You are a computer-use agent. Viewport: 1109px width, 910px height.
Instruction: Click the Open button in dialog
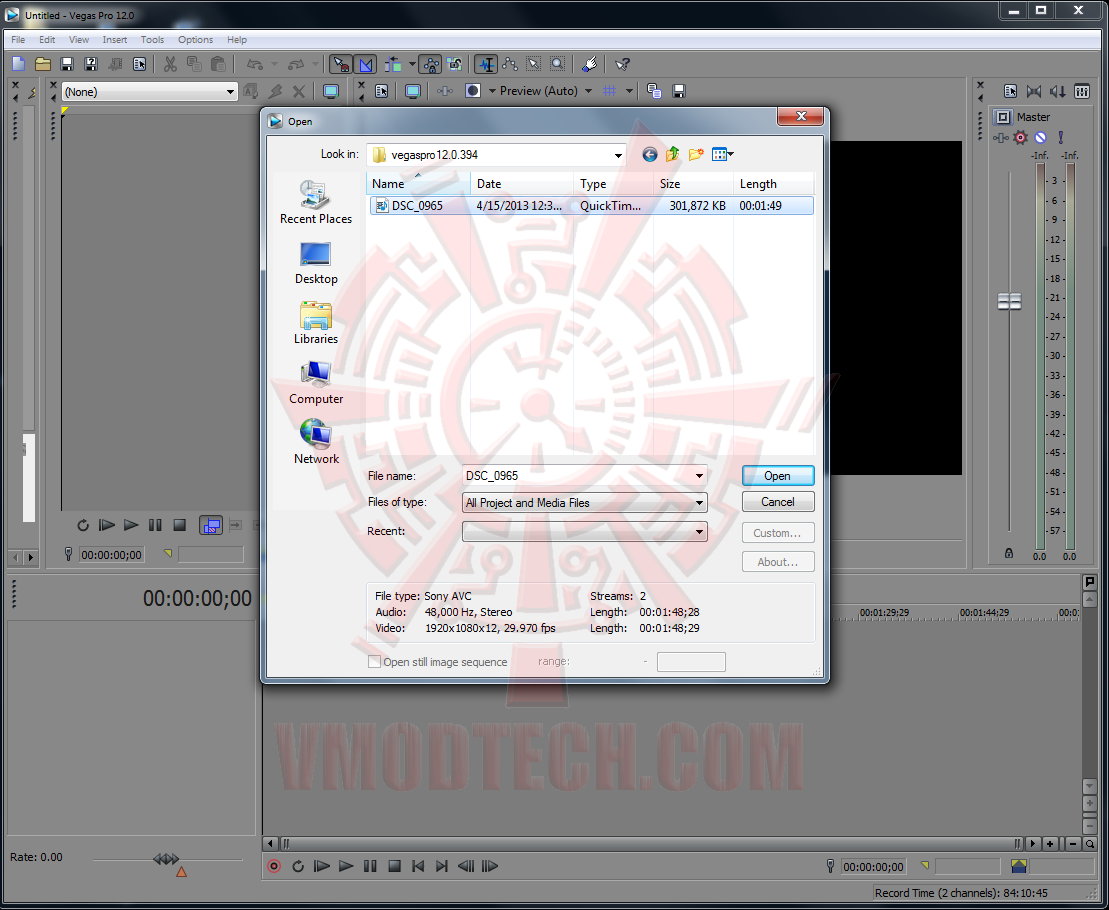778,476
